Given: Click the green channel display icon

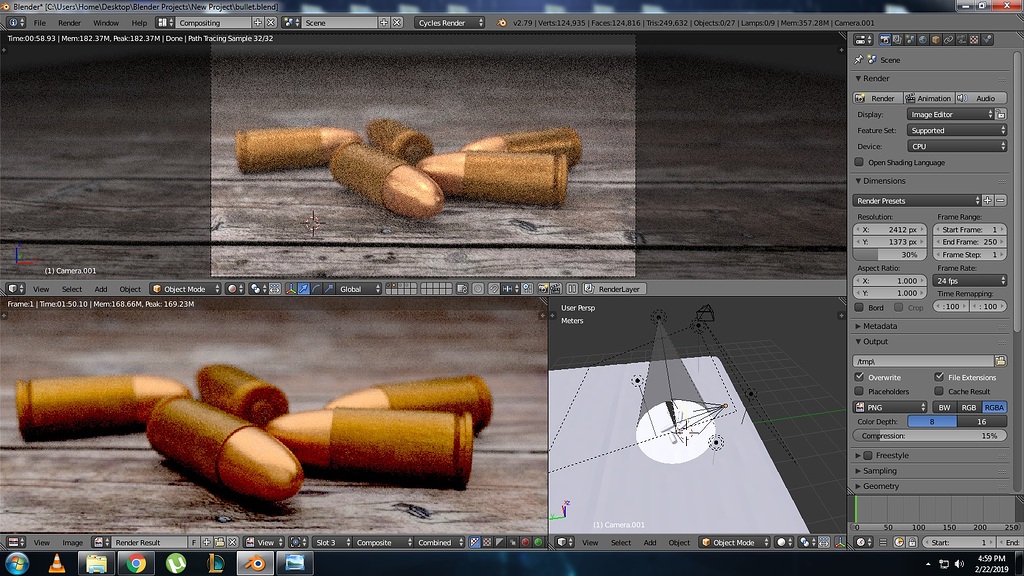Looking at the screenshot, I should 538,542.
